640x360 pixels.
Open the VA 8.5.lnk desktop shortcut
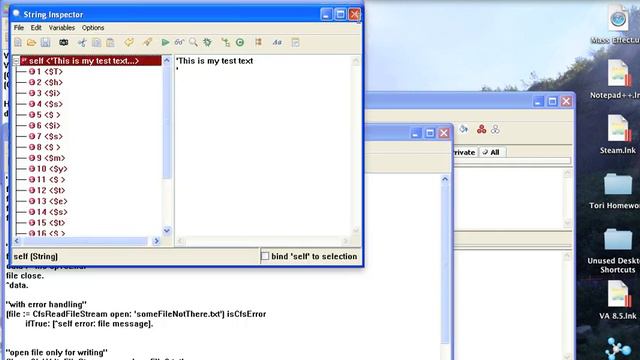(618, 300)
